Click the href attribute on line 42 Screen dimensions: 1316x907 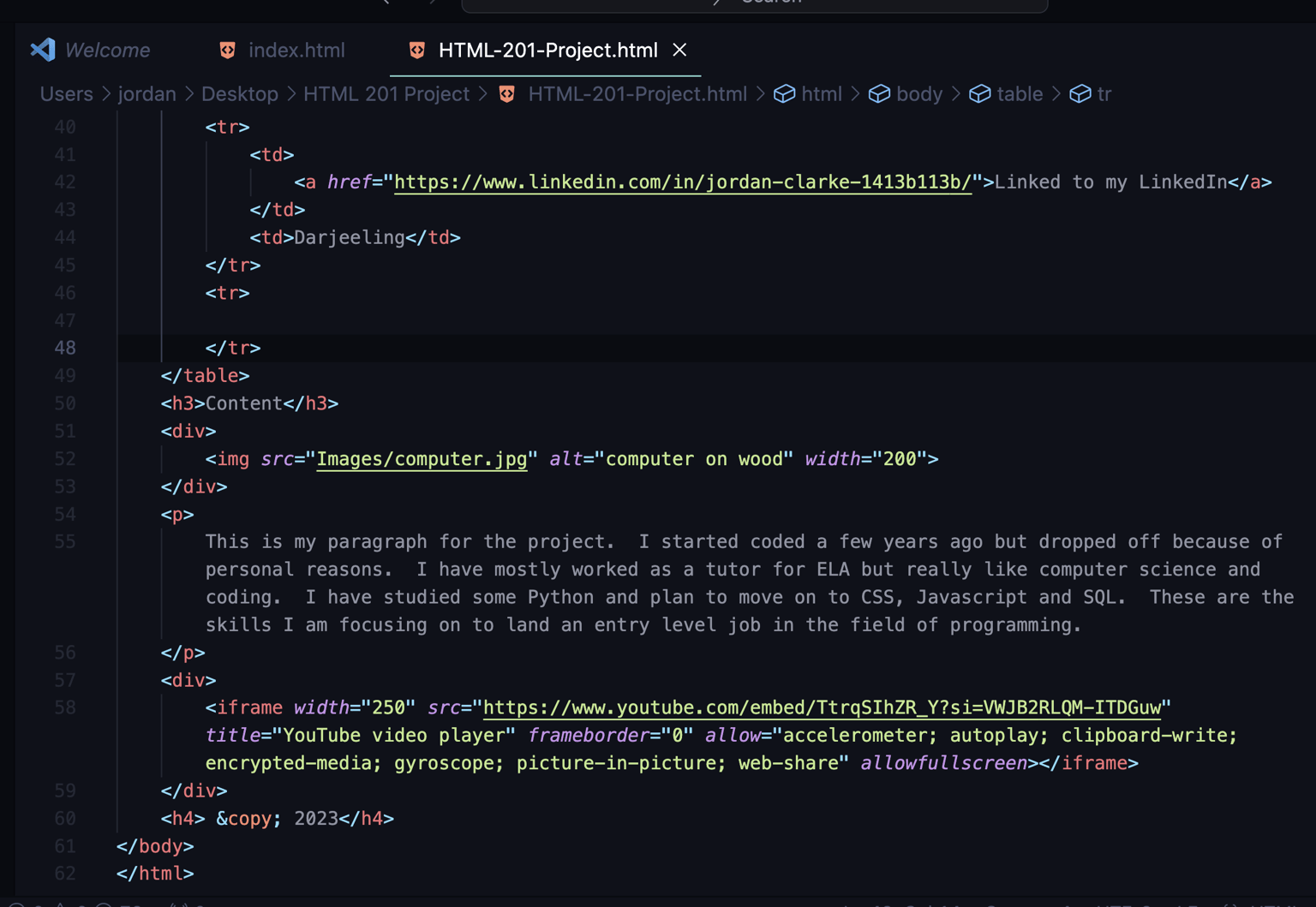350,182
